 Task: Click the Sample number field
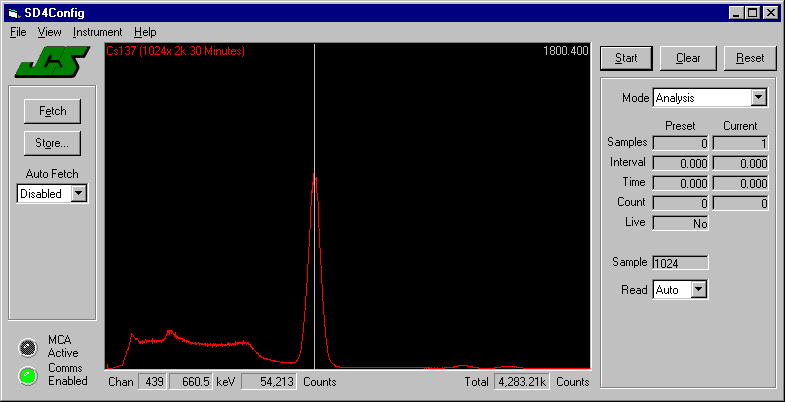[680, 262]
